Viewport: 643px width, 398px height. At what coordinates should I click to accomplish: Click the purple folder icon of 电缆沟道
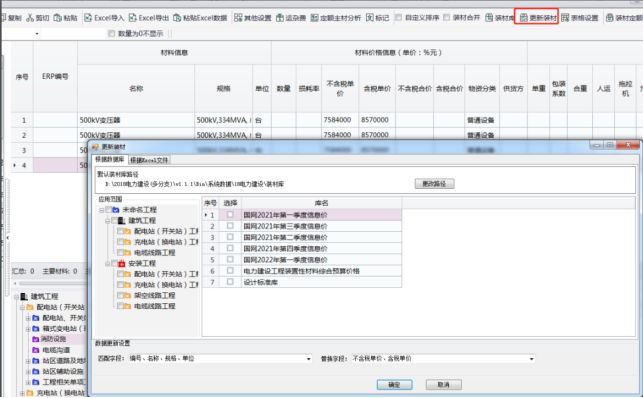[36, 350]
